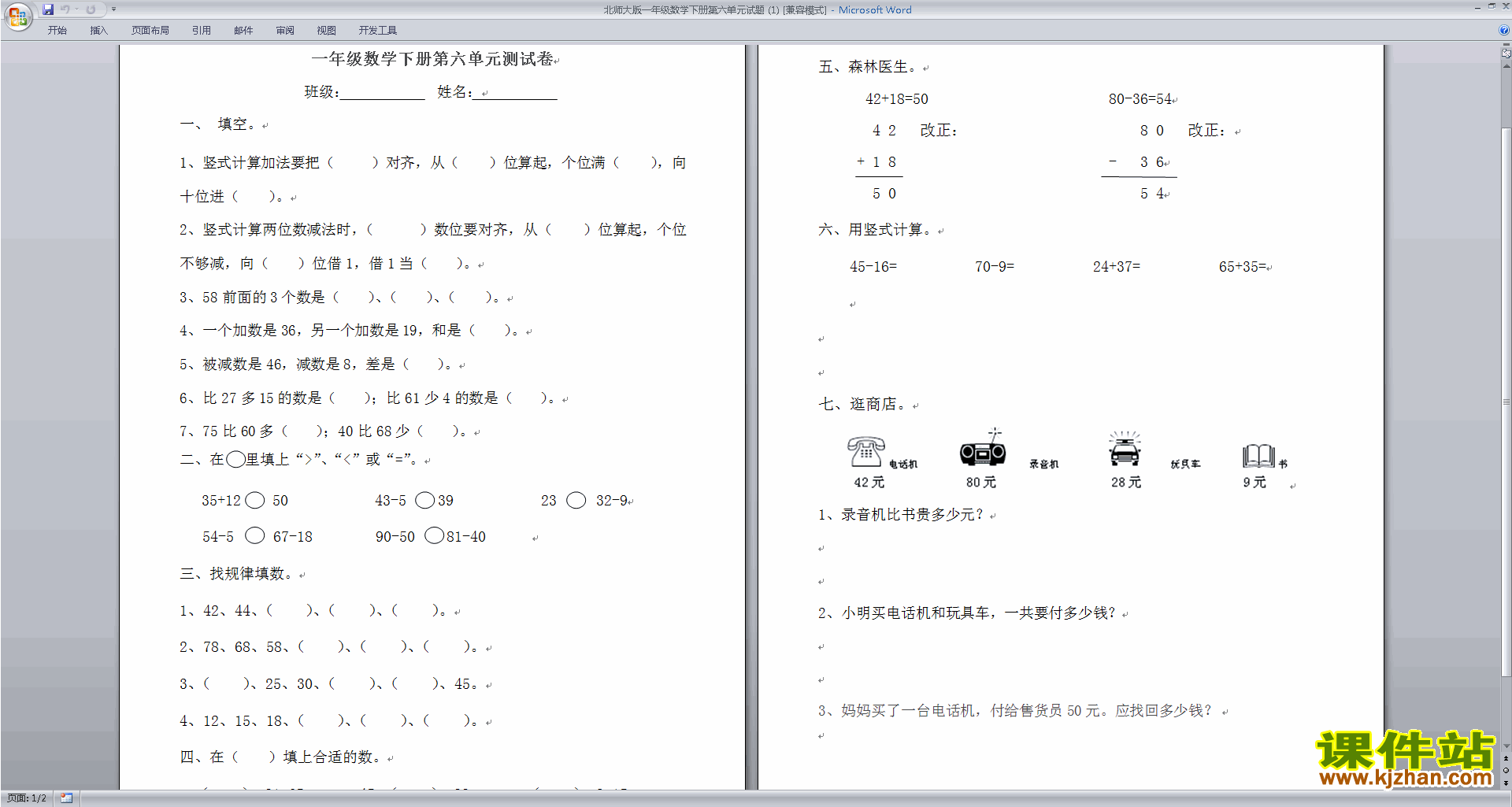This screenshot has height=807, width=1512.
Task: Click the heading 六、用竖式计算。
Action: (876, 230)
